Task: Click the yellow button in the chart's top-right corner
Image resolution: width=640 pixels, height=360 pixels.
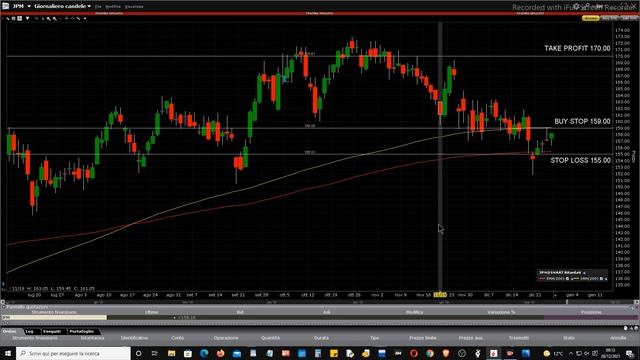Action: click(590, 18)
